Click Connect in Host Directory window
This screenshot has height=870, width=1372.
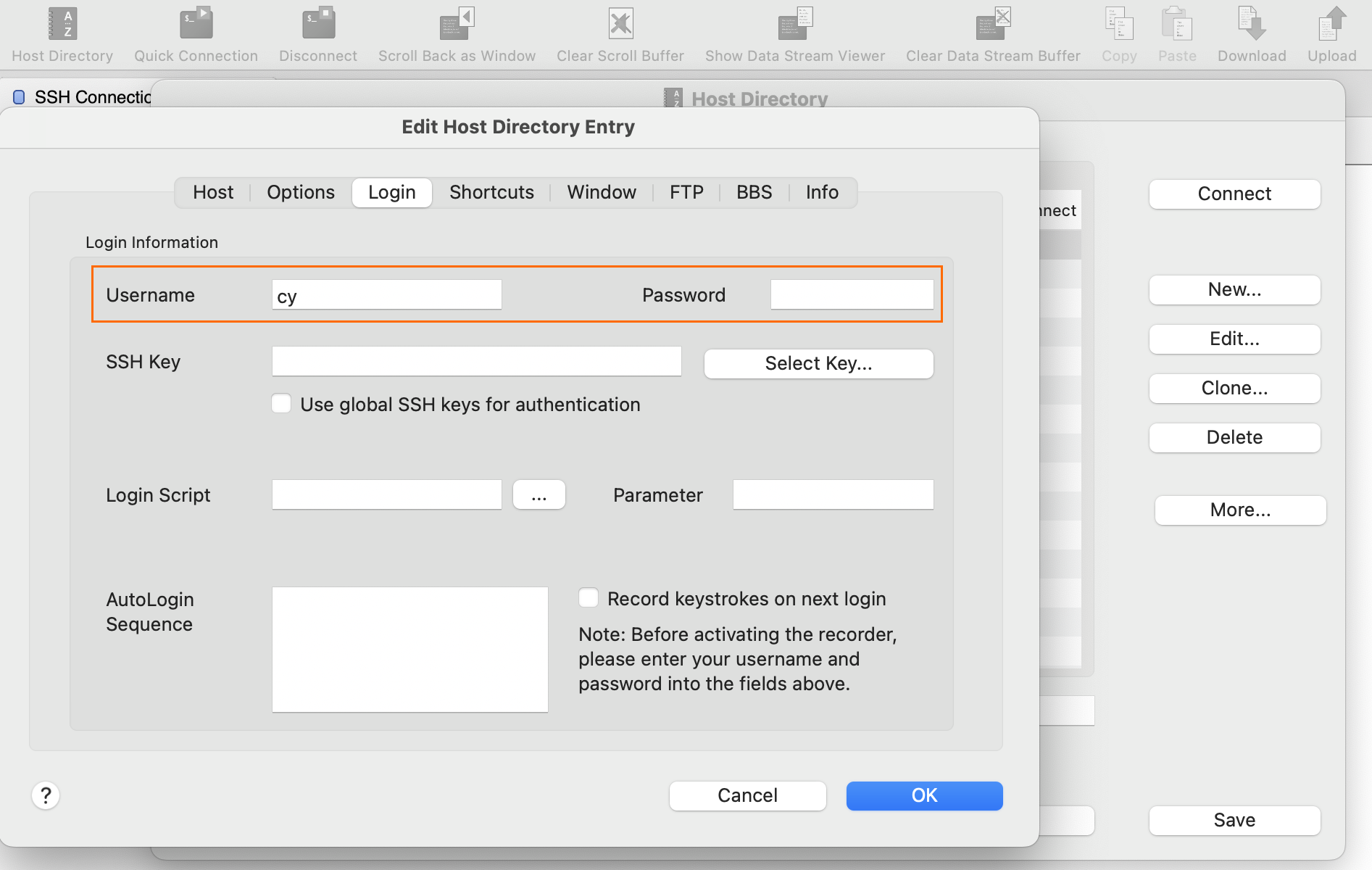pos(1235,194)
